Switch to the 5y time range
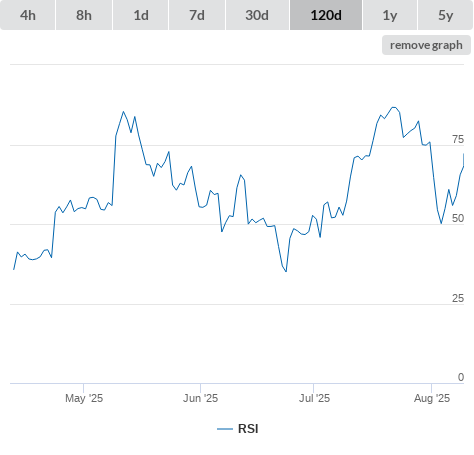The width and height of the screenshot is (474, 455). click(x=445, y=15)
